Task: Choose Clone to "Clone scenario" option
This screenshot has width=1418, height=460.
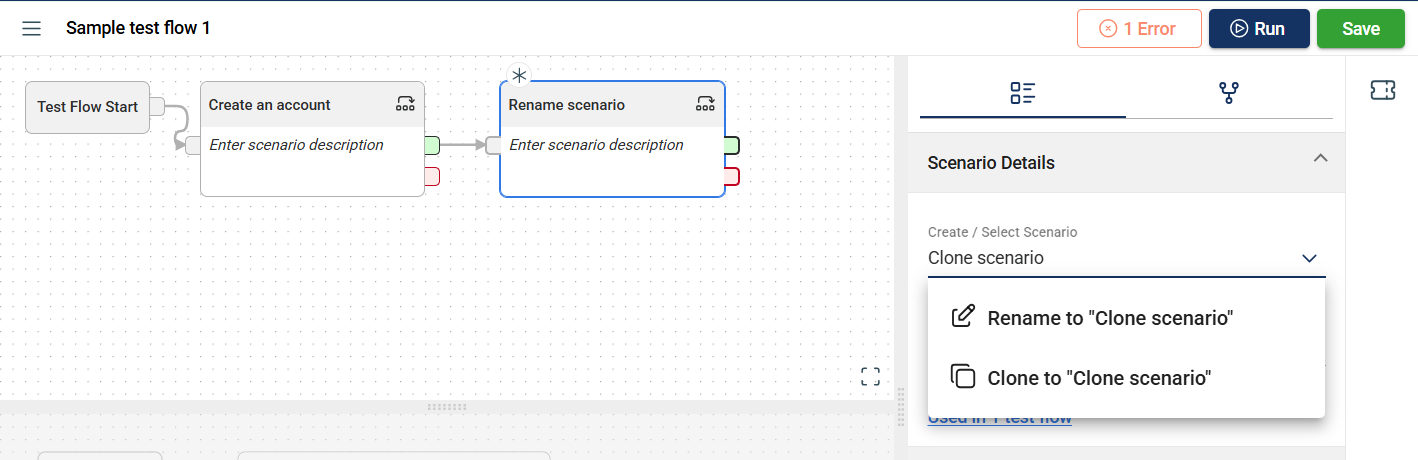Action: click(x=1099, y=378)
